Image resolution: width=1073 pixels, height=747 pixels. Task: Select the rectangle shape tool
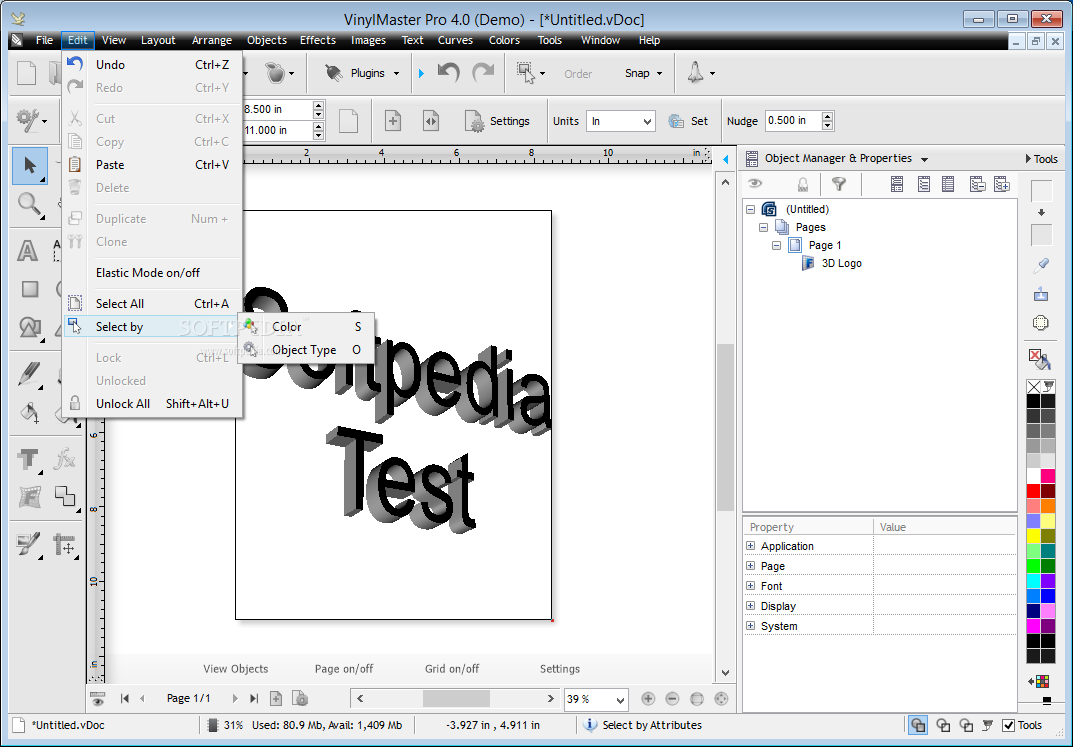point(29,289)
